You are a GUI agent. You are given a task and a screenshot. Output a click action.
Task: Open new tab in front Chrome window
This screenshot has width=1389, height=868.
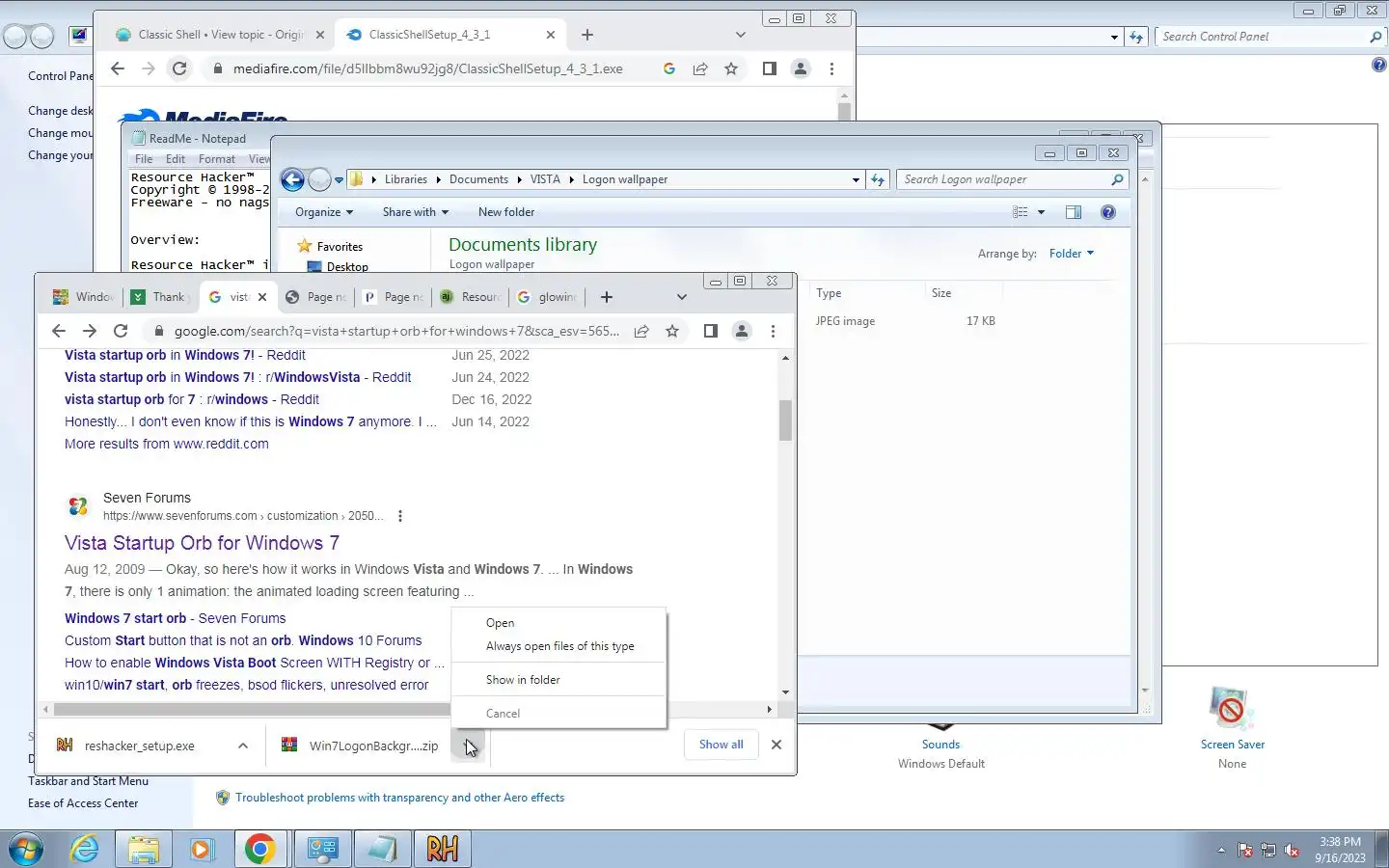point(606,297)
